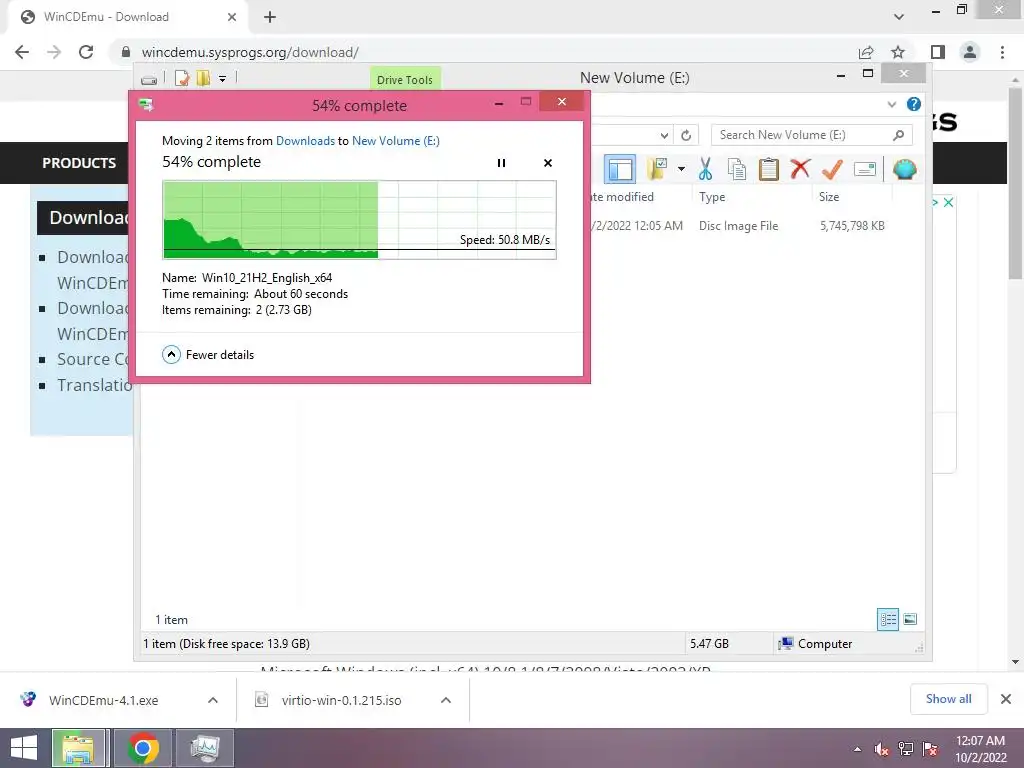Close the WinCDEmu - Download tab
The image size is (1024, 768).
click(x=232, y=17)
